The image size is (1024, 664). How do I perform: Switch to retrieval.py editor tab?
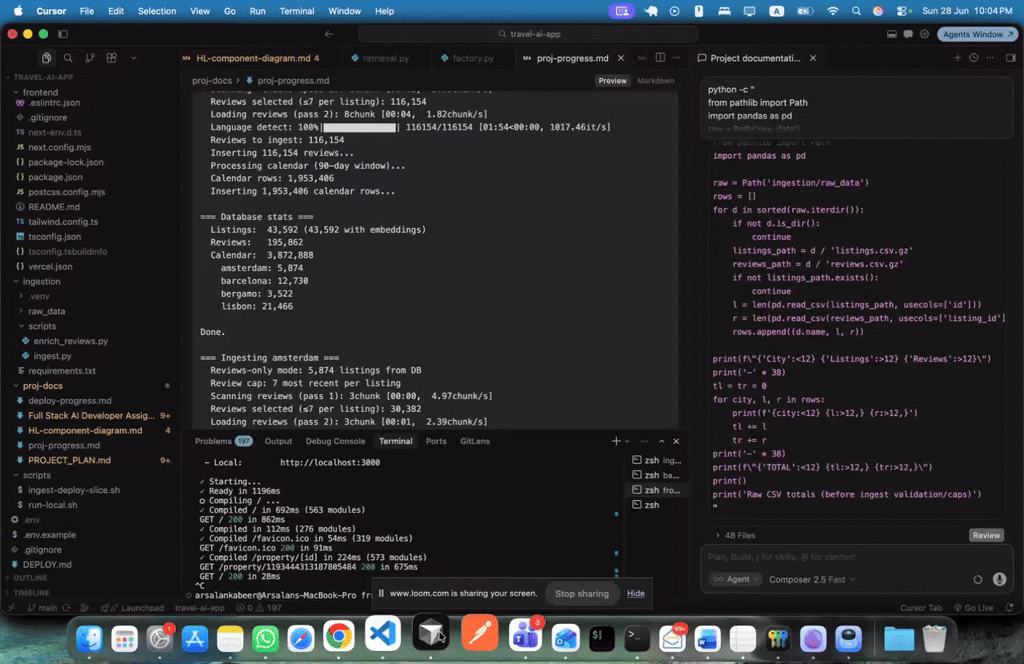385,58
